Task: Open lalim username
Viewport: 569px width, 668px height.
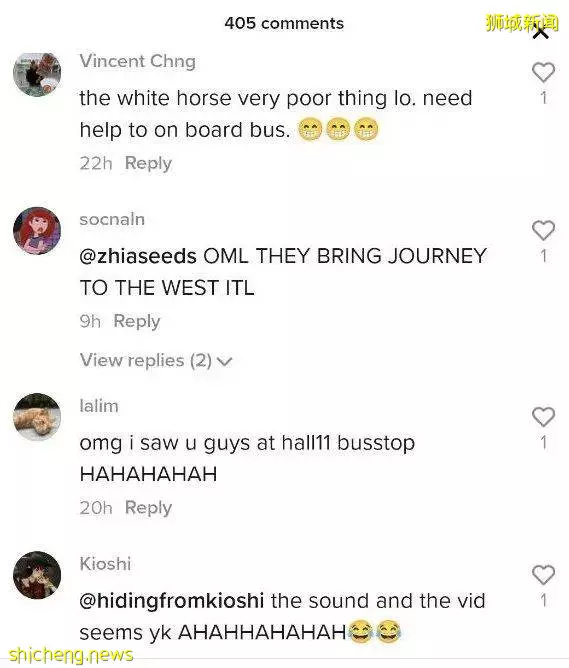Action: point(99,406)
